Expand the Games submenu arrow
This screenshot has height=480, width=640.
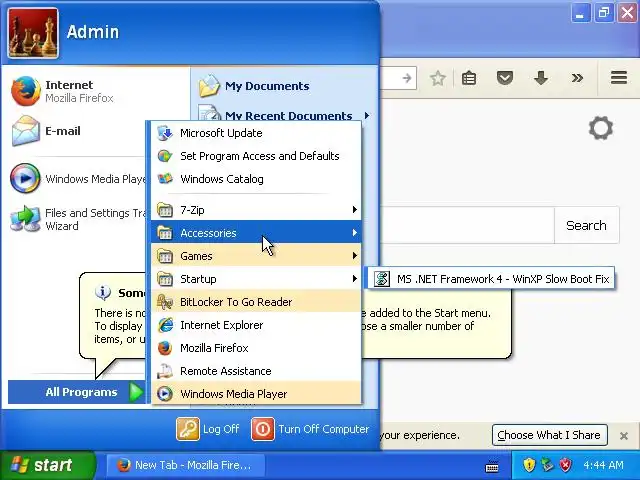[354, 256]
